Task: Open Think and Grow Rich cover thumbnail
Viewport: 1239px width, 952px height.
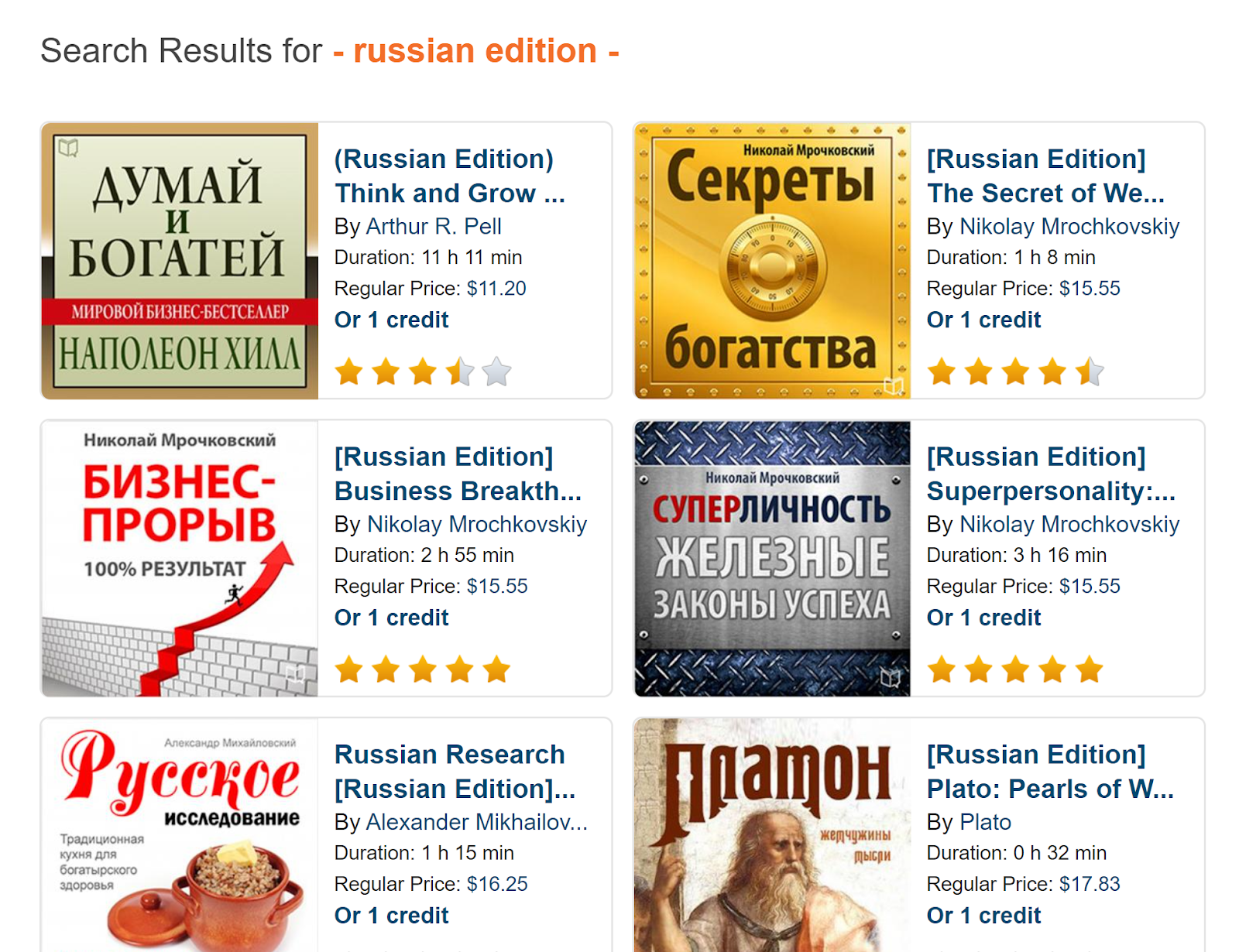Action: pyautogui.click(x=180, y=261)
